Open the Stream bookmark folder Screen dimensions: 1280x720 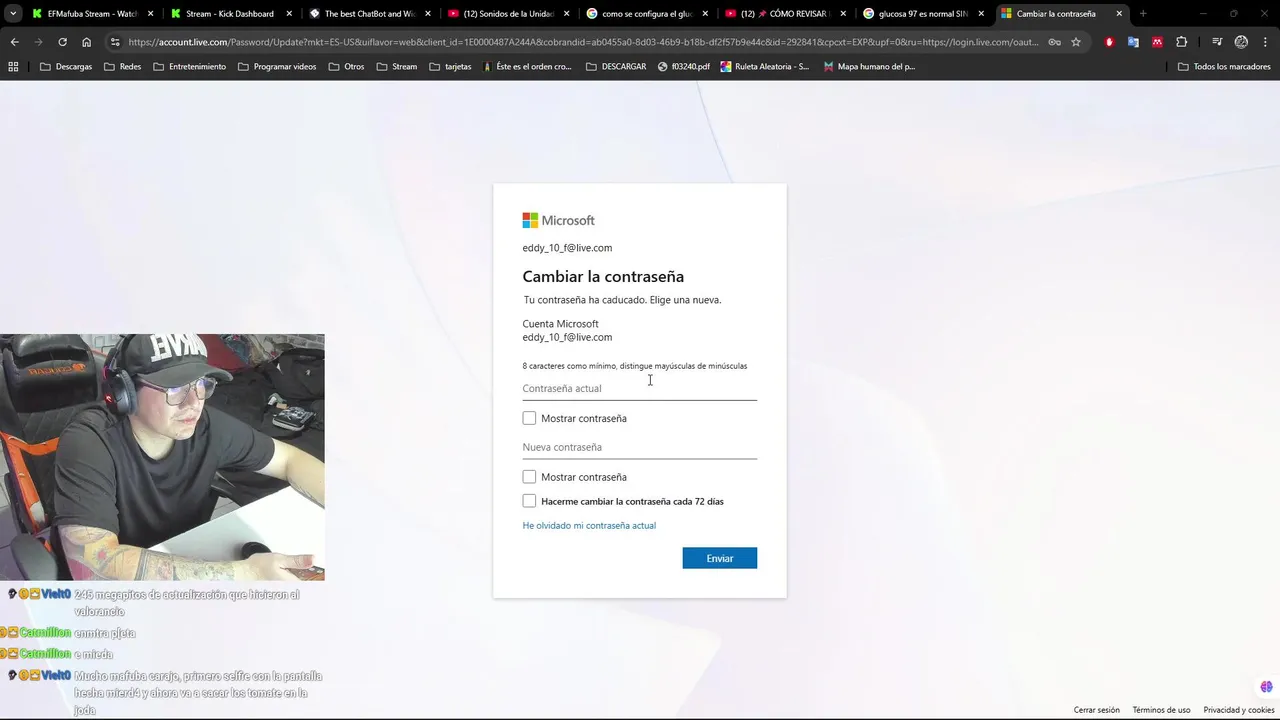click(396, 67)
